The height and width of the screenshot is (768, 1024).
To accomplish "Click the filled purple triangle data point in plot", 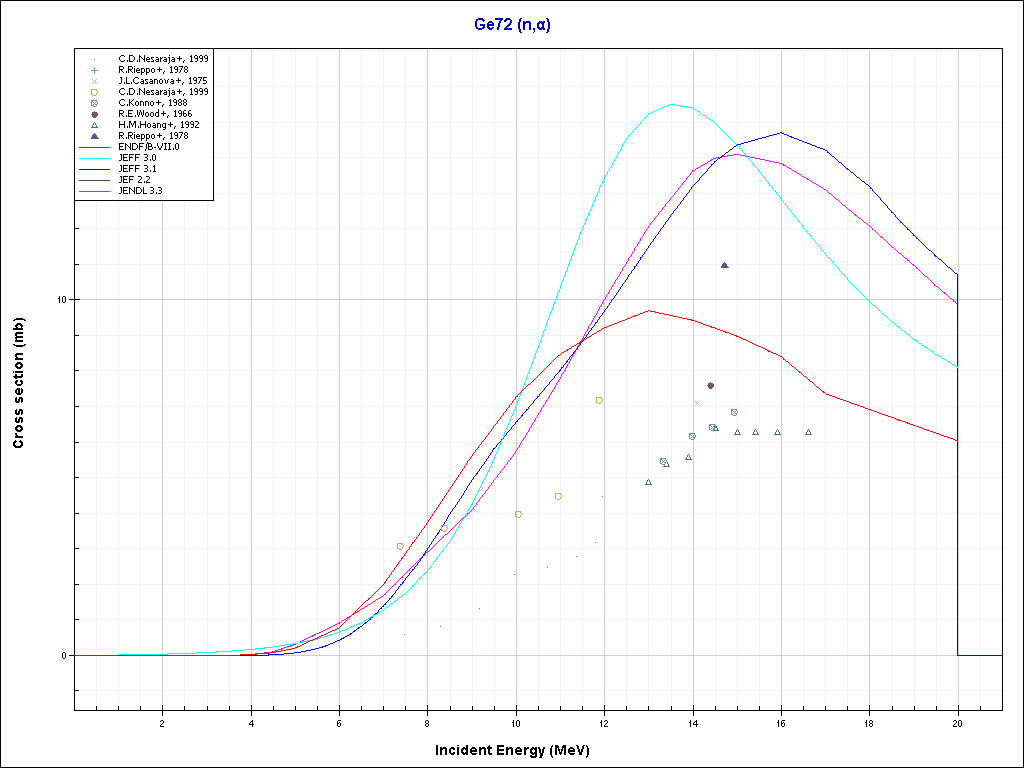I will [x=724, y=265].
